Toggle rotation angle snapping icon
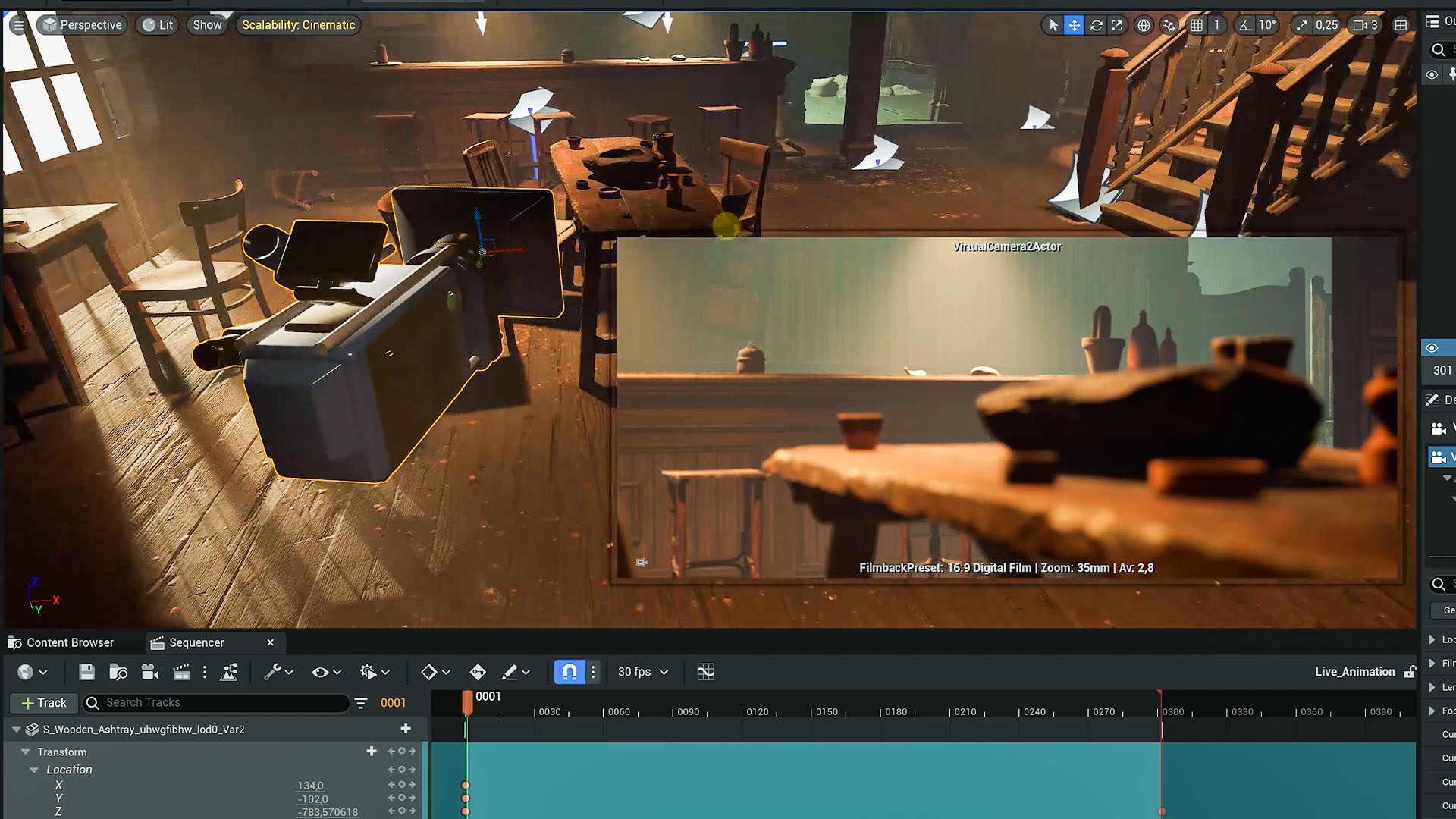 [1245, 25]
